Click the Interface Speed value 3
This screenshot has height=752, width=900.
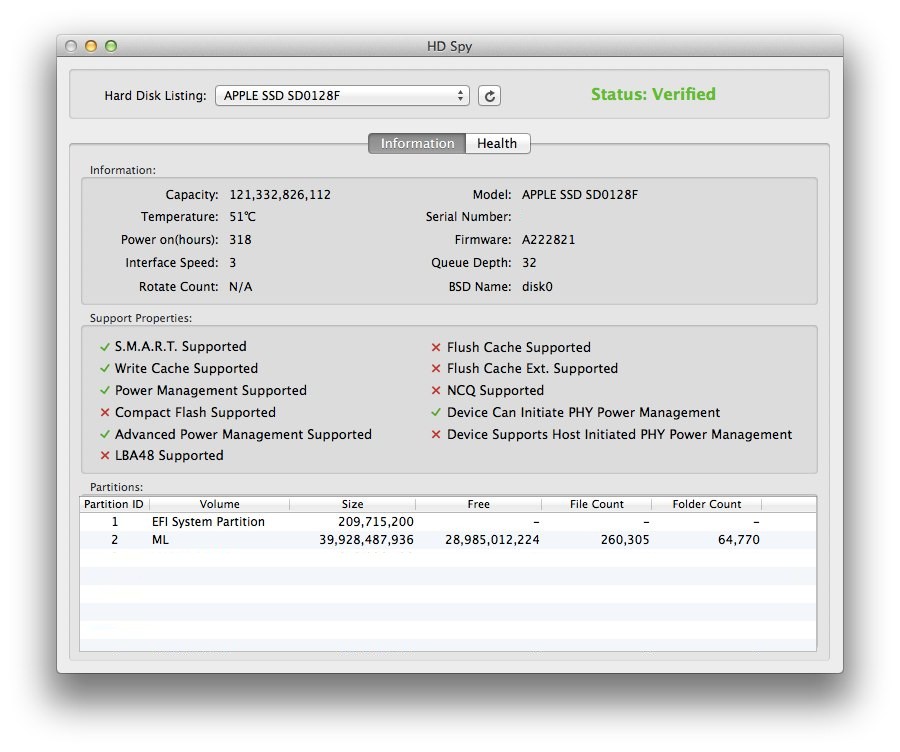pos(232,263)
